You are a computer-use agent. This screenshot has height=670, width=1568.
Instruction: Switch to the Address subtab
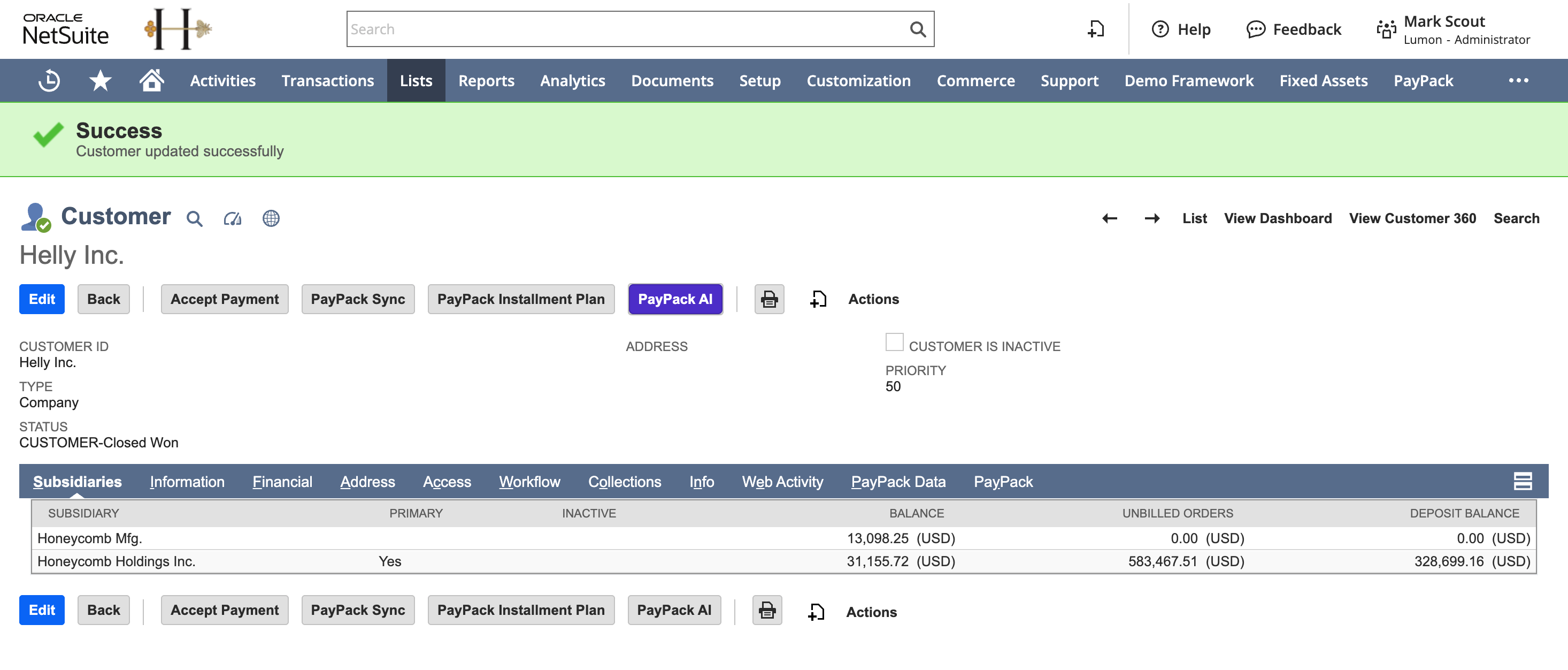tap(367, 481)
